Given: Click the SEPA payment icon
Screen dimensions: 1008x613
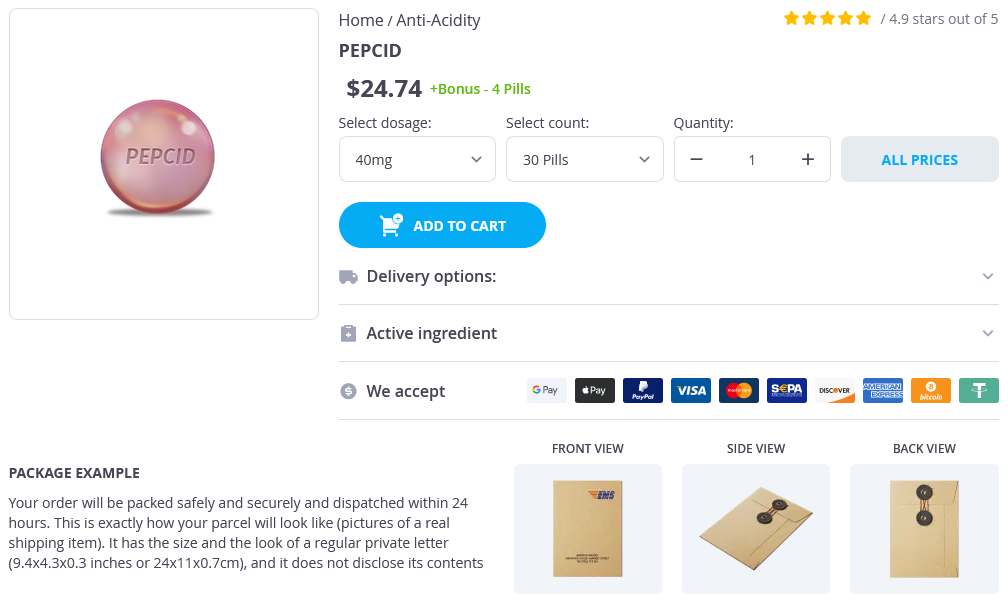Looking at the screenshot, I should 787,391.
